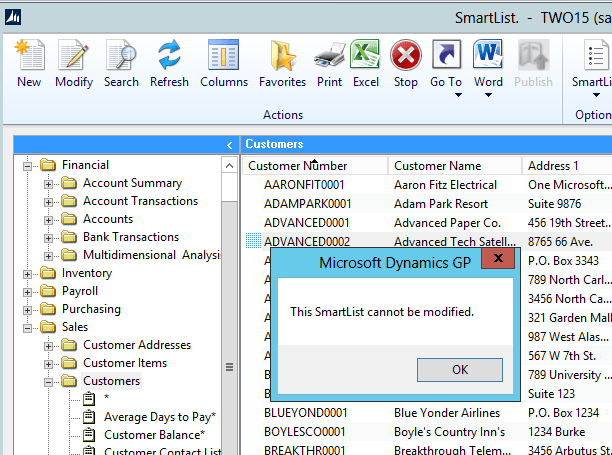Expand the Bank Transactions node
Image resolution: width=612 pixels, height=455 pixels.
click(x=48, y=238)
